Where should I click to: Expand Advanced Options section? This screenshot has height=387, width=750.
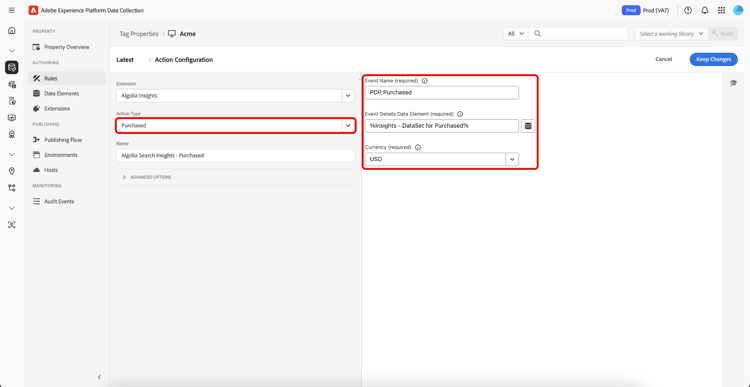pos(147,177)
